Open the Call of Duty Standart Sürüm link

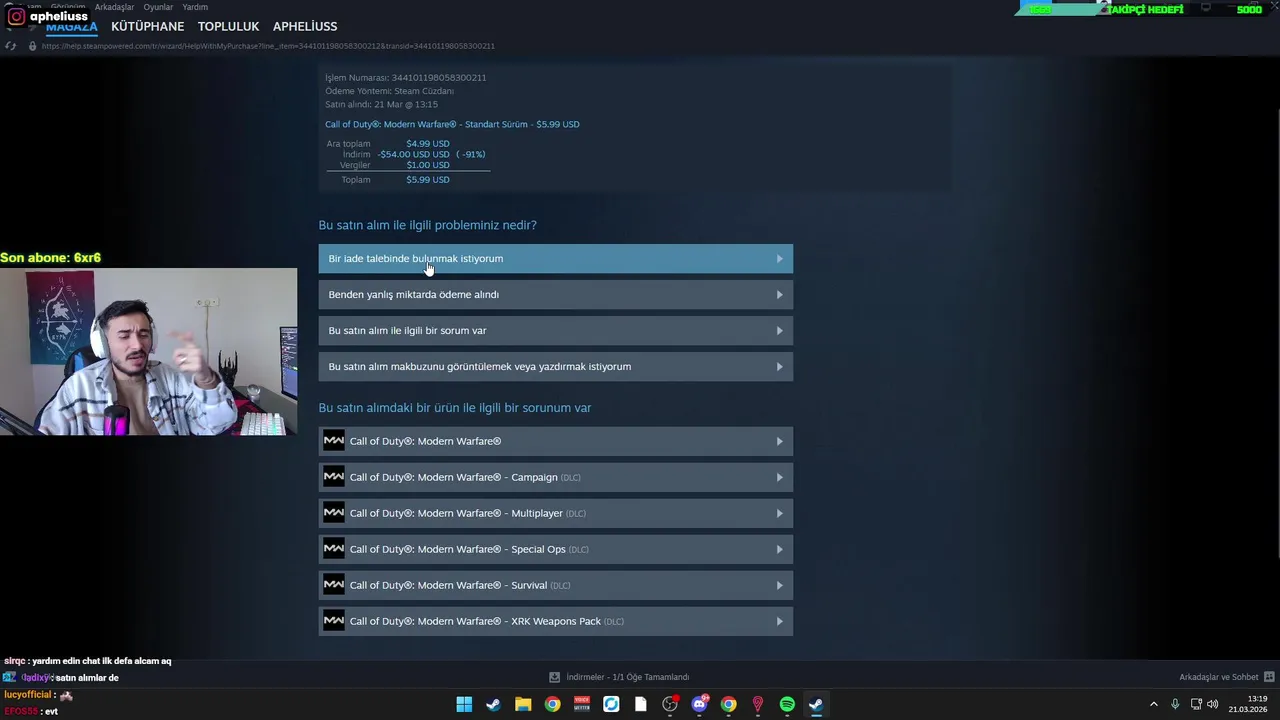click(452, 124)
